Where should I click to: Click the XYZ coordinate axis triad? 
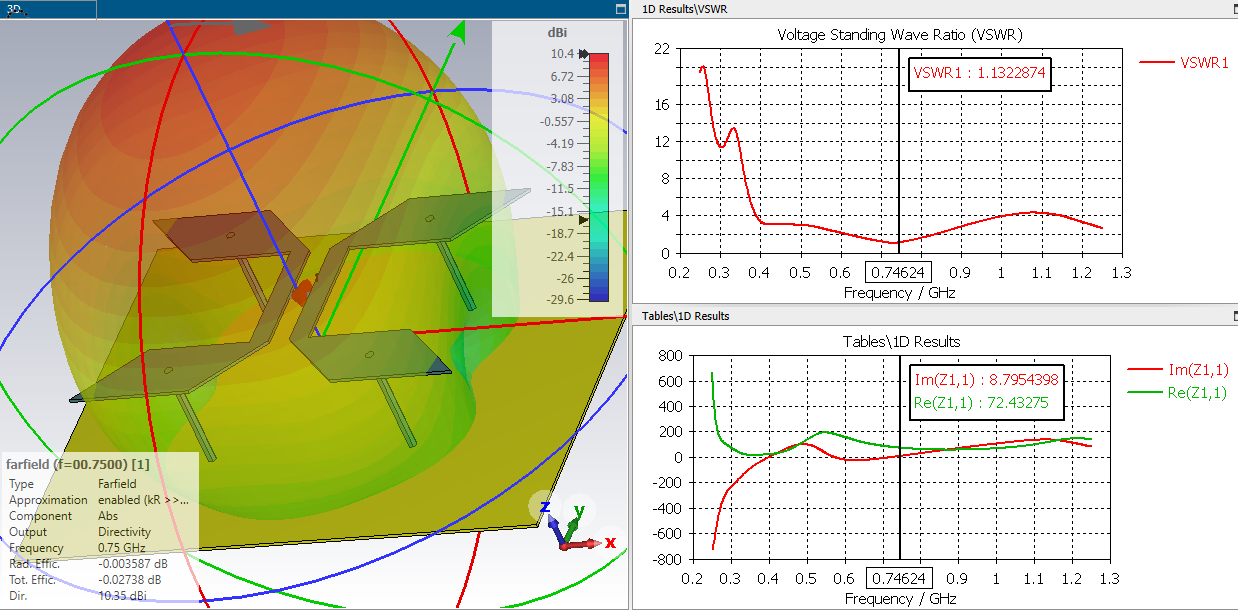pos(573,526)
